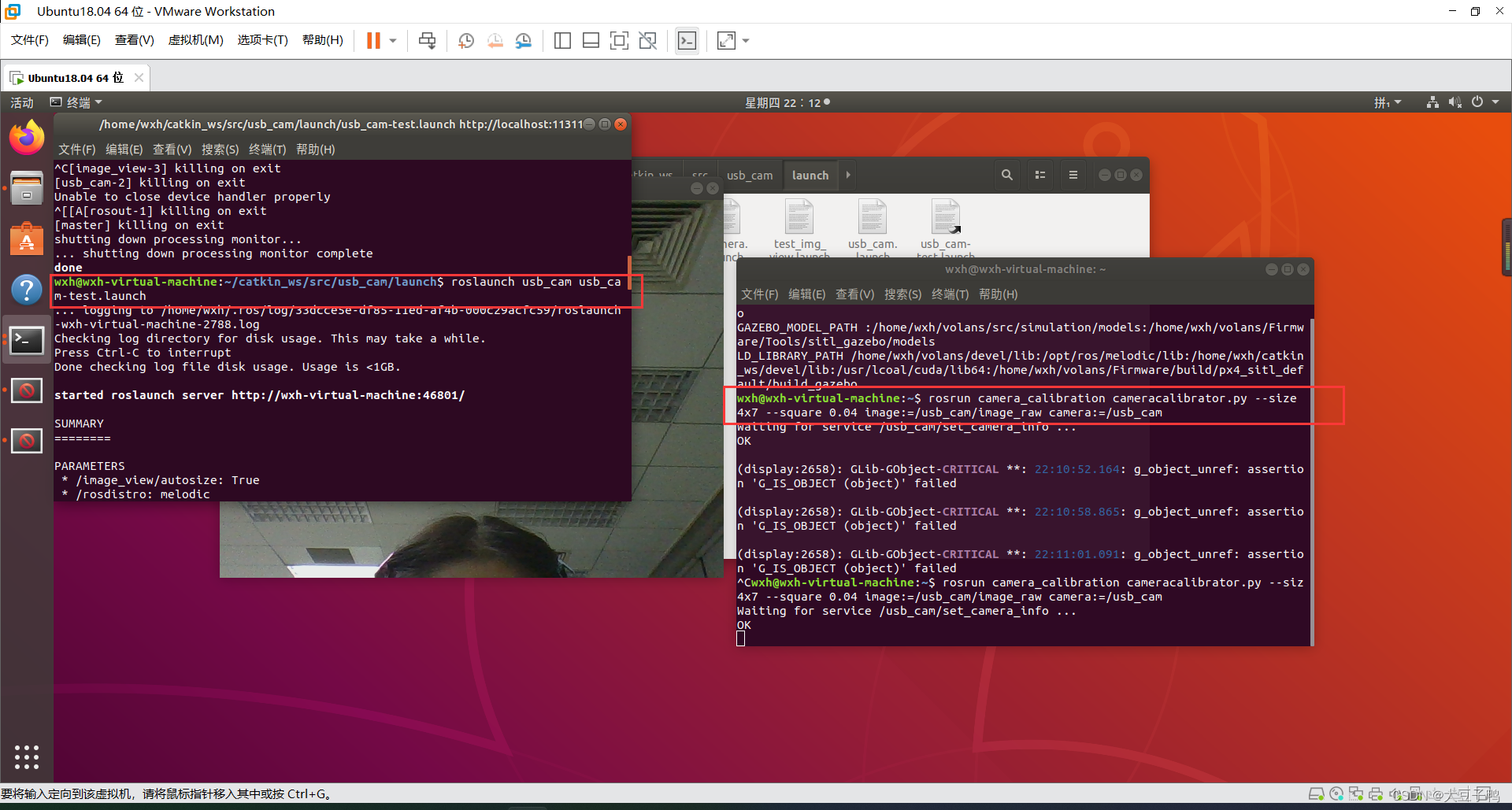Open the volume icon in Ubuntu top bar

[x=1455, y=102]
